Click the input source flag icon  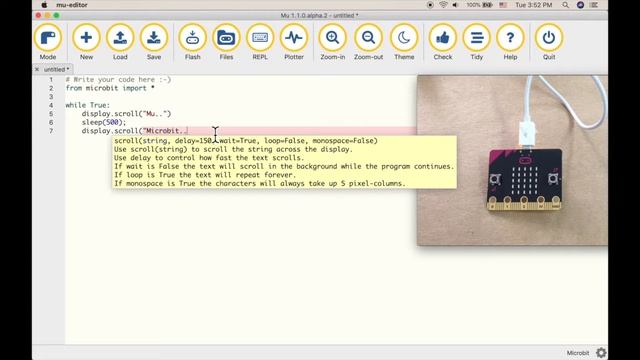(503, 5)
